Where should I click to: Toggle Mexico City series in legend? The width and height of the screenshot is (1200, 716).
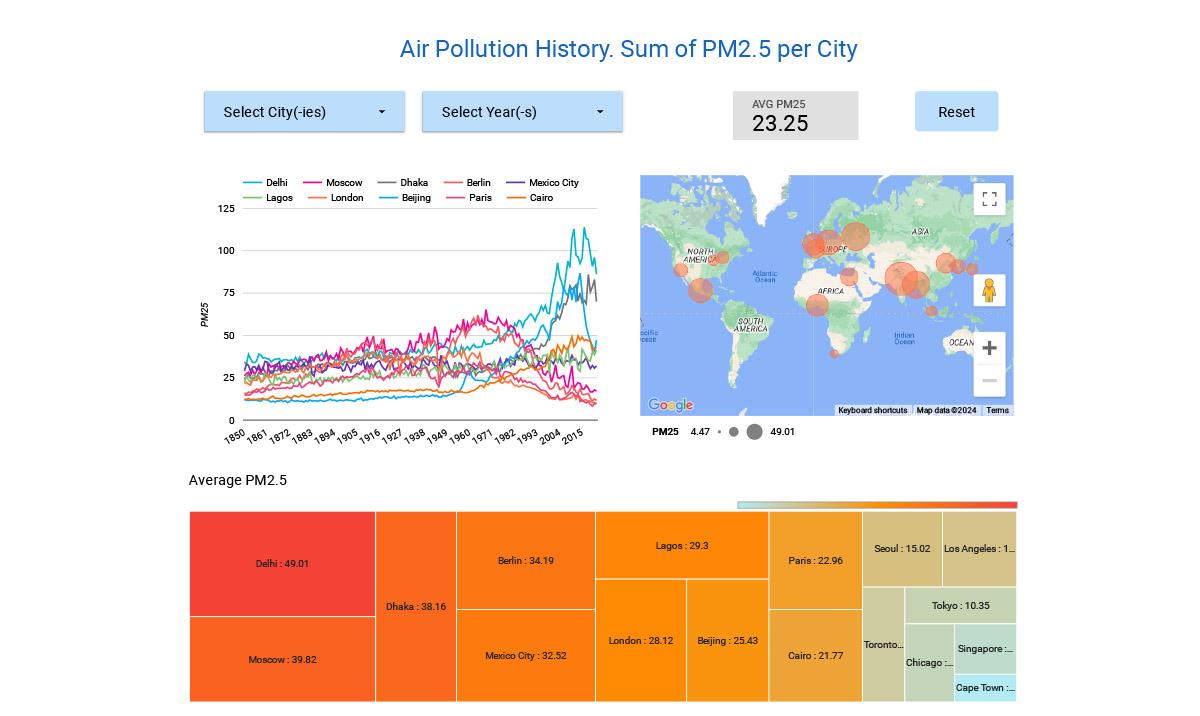point(543,183)
